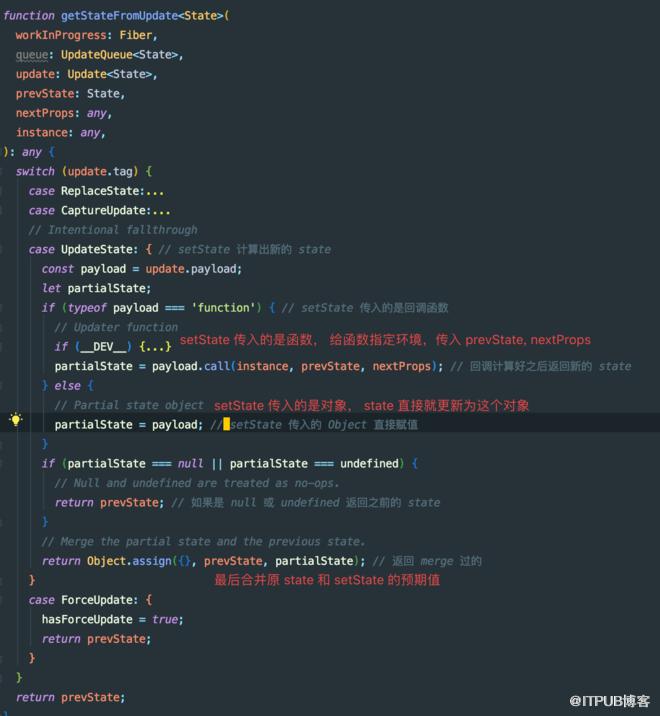Click the UpdateState case label
This screenshot has width=660, height=716.
pos(97,249)
